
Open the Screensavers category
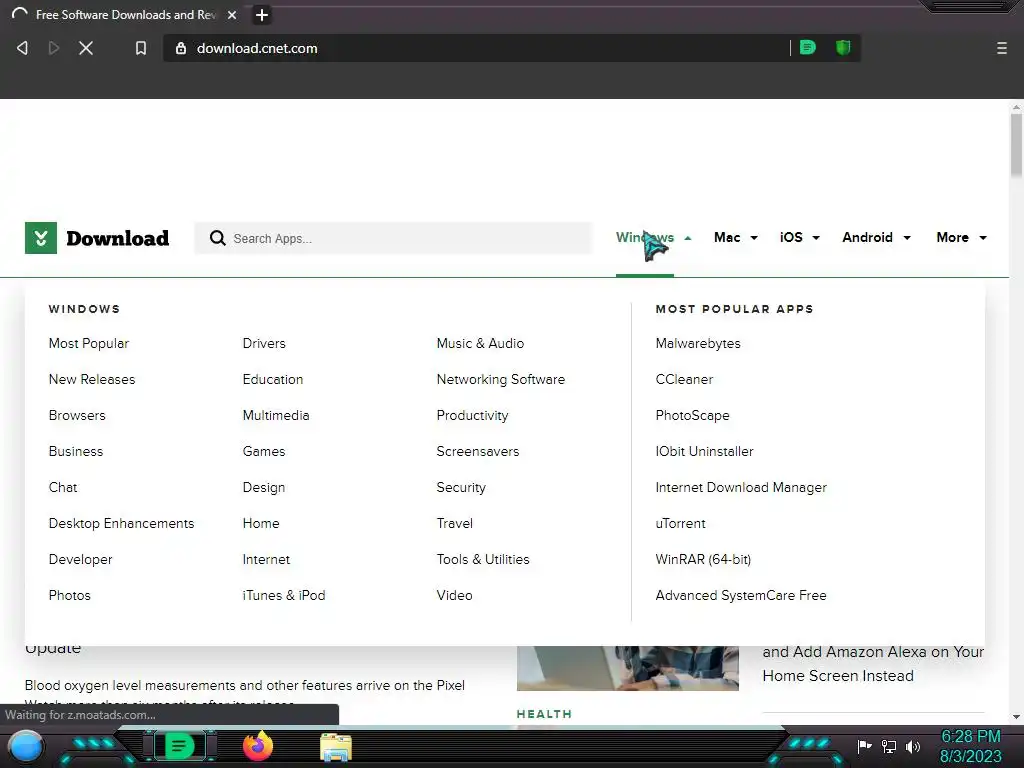(x=477, y=451)
